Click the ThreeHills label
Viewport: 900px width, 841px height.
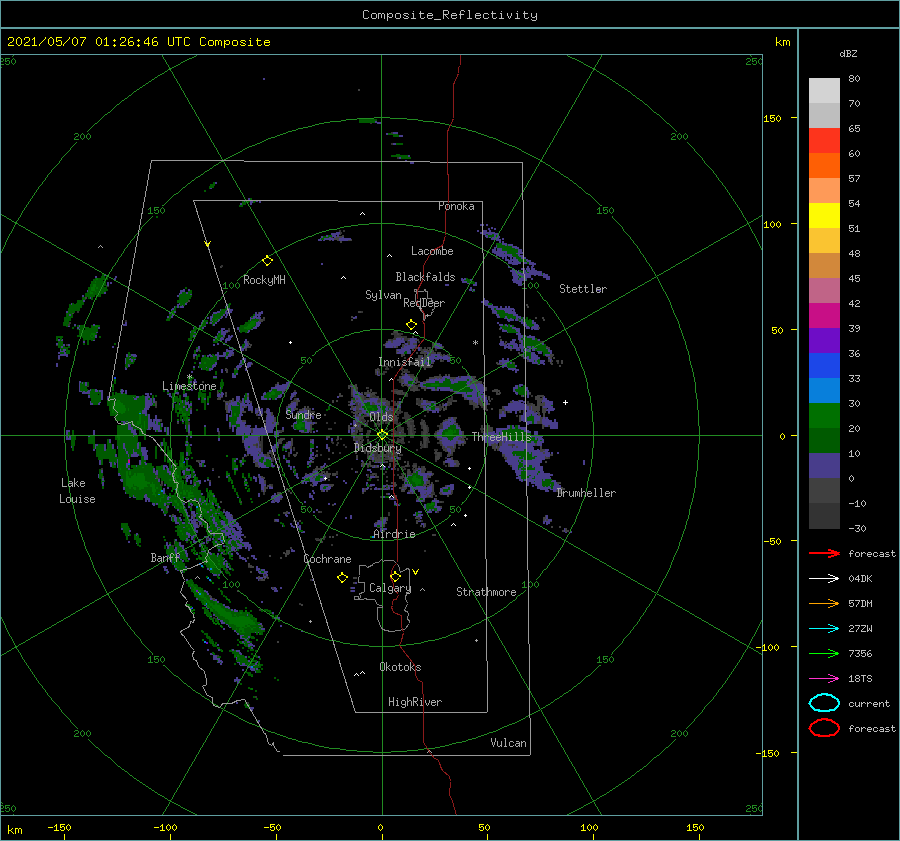pos(502,437)
